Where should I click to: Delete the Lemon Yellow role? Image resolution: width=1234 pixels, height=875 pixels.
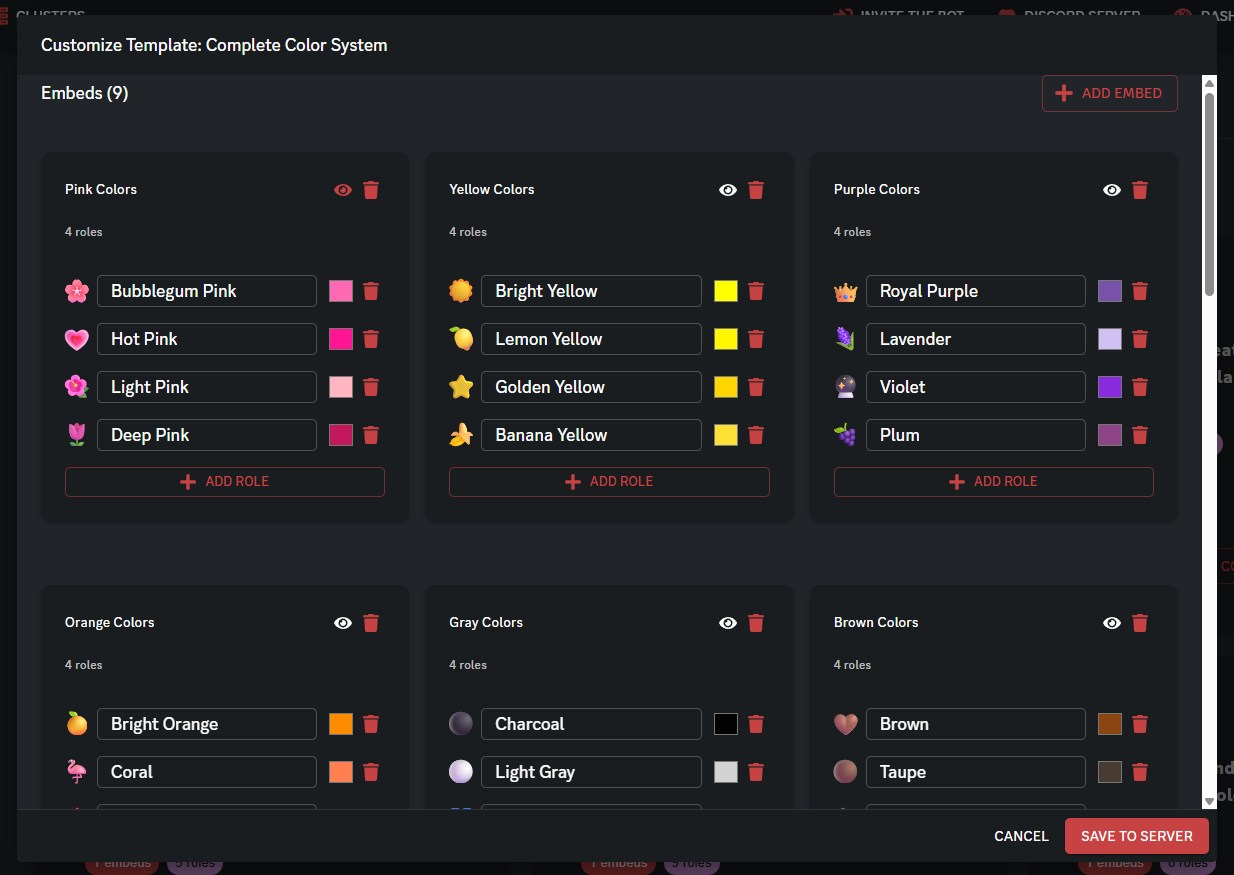click(x=756, y=339)
